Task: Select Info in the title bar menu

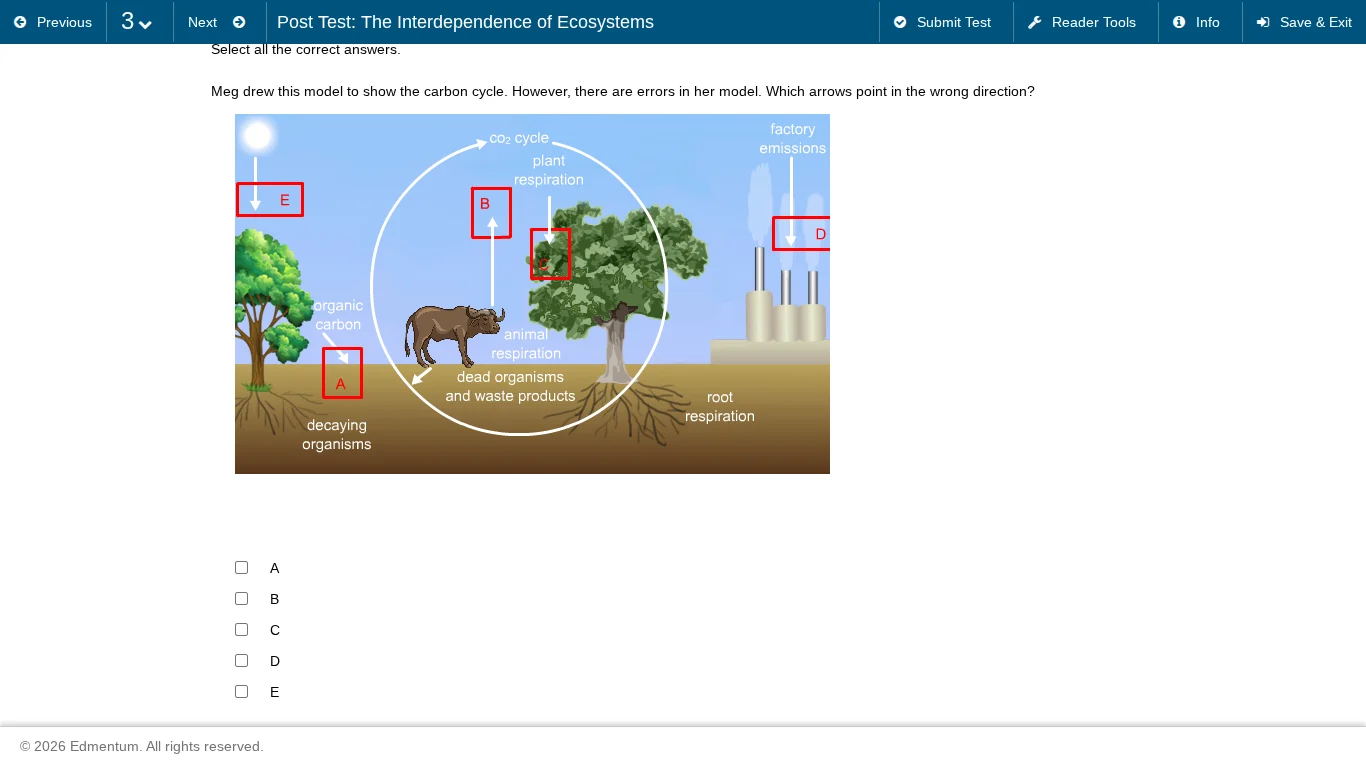Action: (1199, 22)
